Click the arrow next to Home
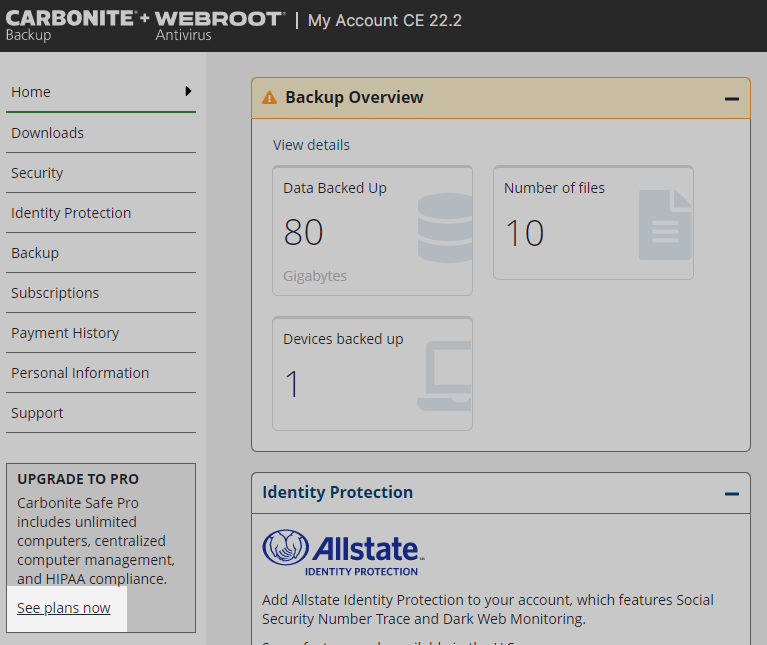Screen dimensions: 767x645 (188, 91)
